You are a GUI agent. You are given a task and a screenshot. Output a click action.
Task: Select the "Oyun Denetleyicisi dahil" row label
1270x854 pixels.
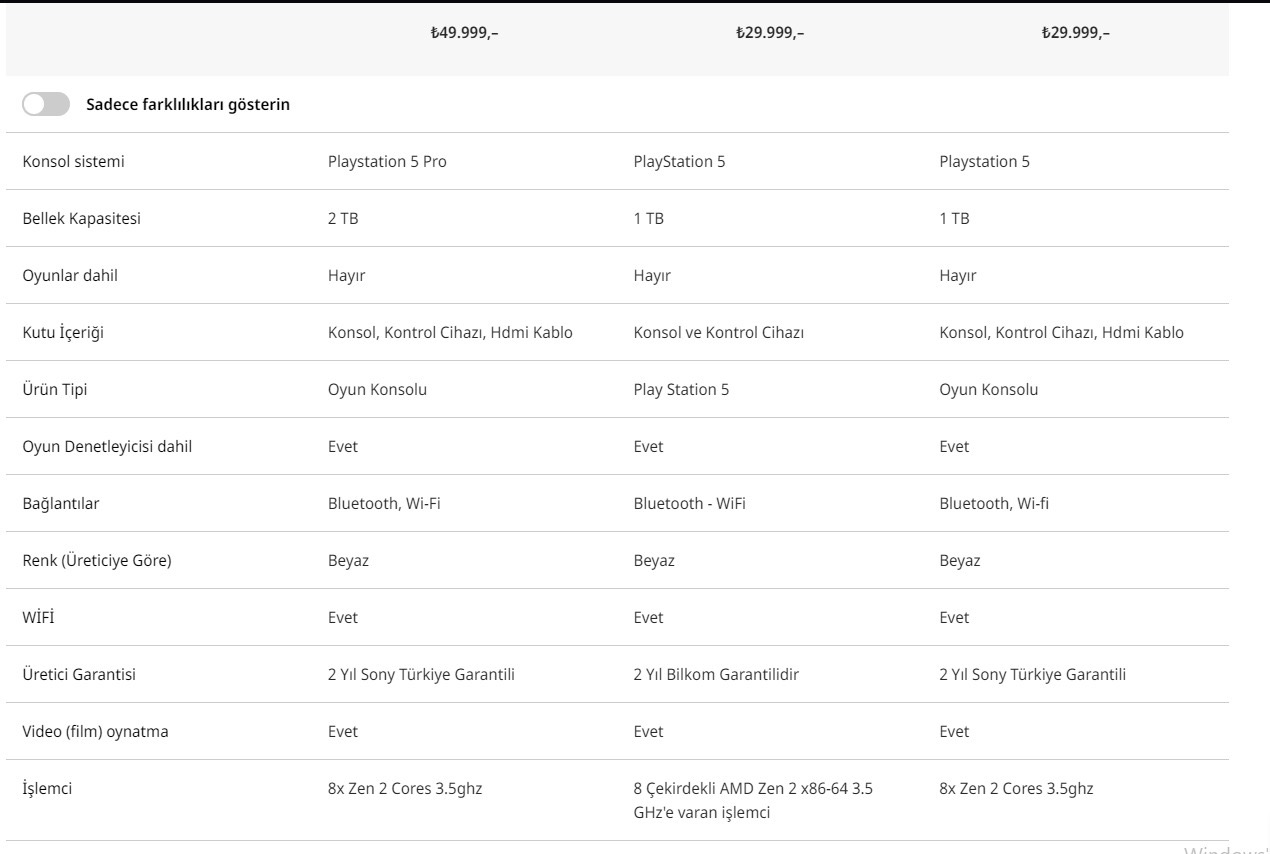pyautogui.click(x=107, y=447)
